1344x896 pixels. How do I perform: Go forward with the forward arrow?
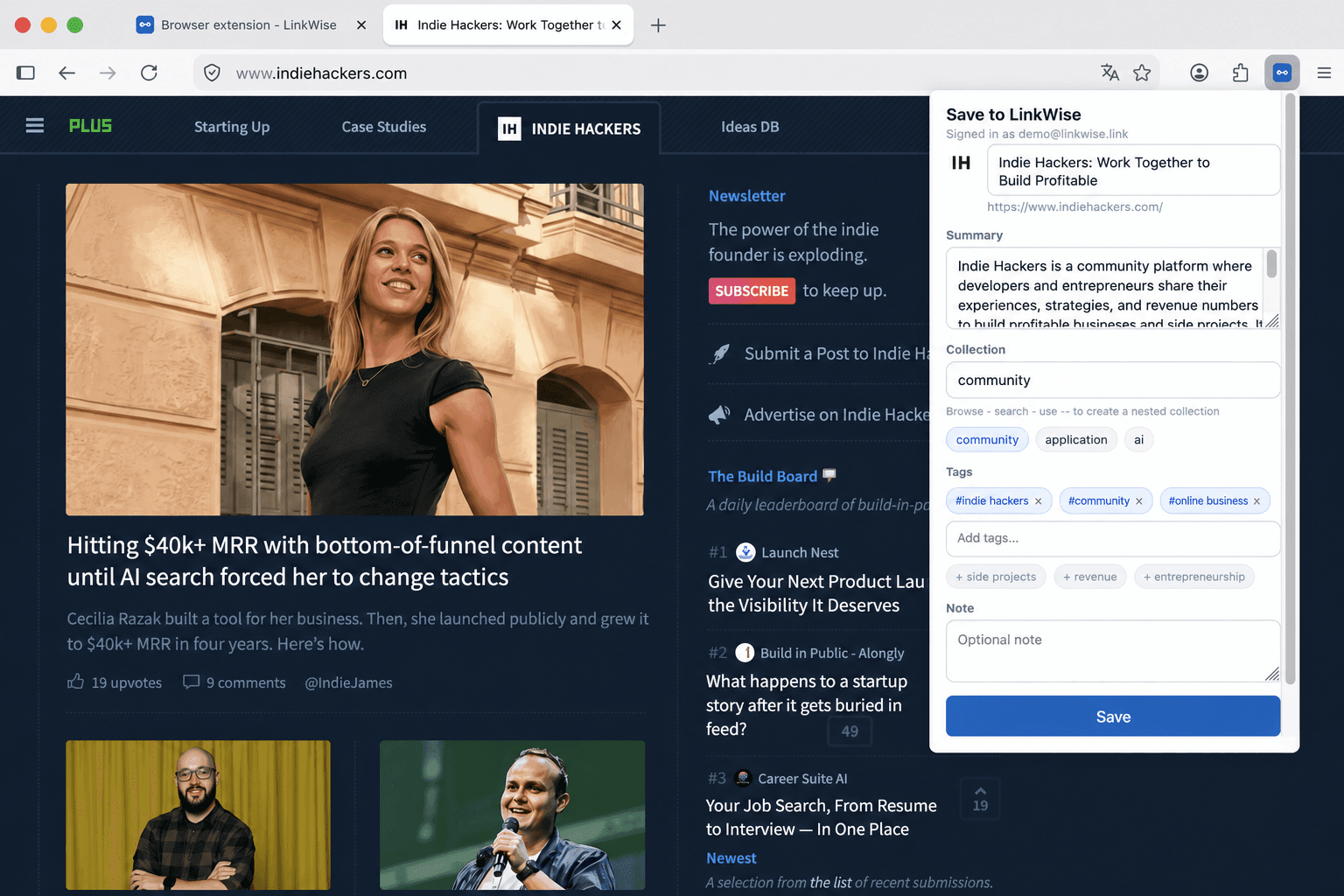tap(108, 73)
